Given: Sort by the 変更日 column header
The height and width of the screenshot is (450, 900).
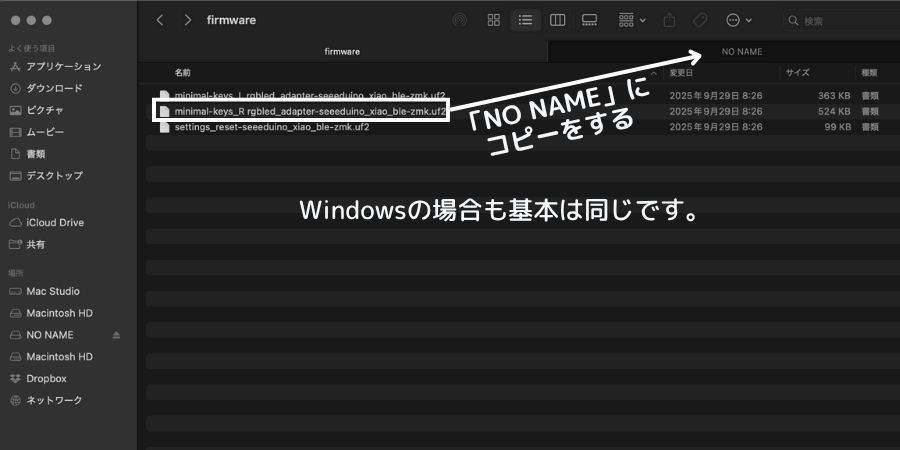Looking at the screenshot, I should [682, 73].
